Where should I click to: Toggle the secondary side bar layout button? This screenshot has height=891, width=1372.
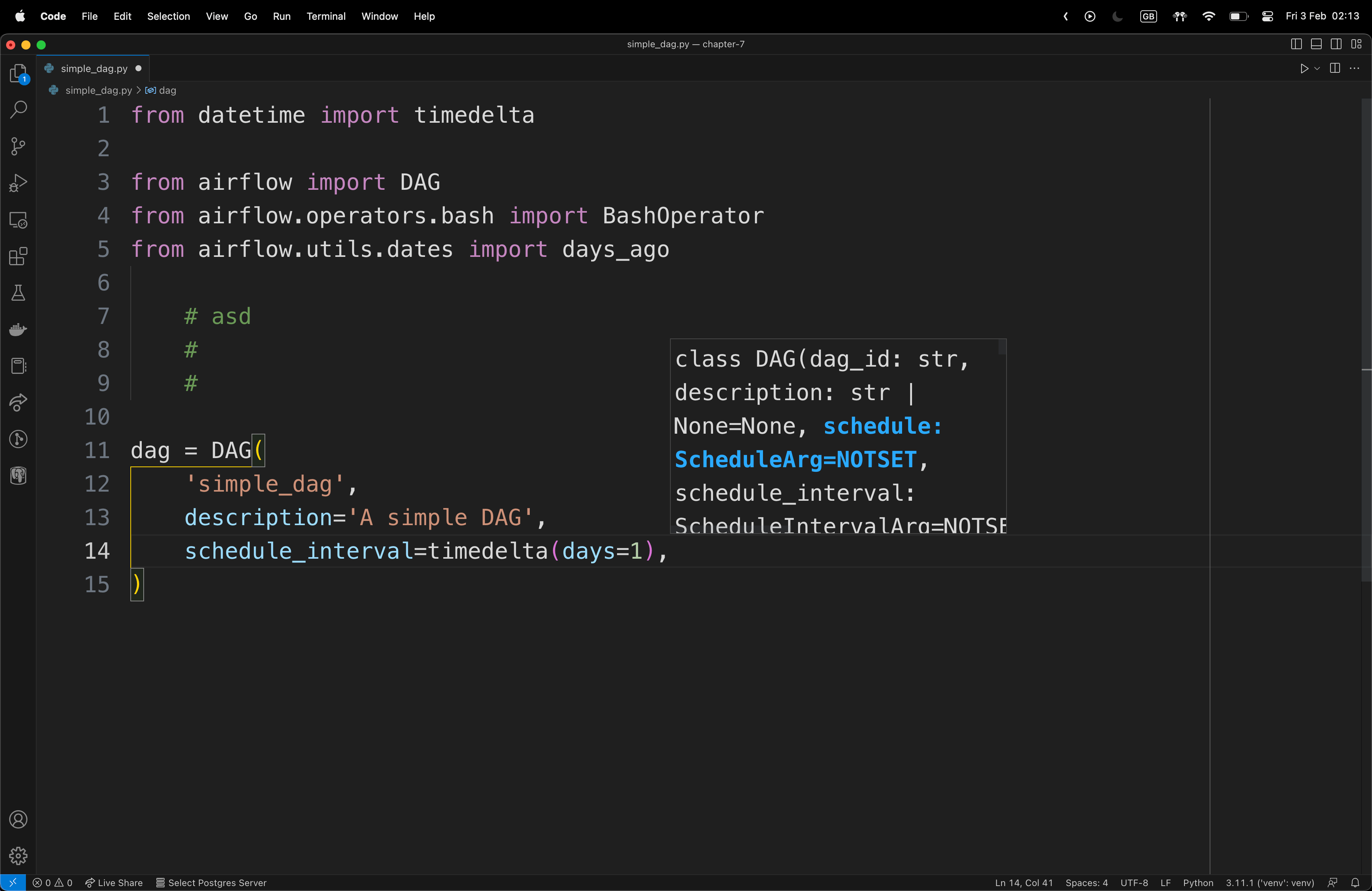(x=1336, y=44)
